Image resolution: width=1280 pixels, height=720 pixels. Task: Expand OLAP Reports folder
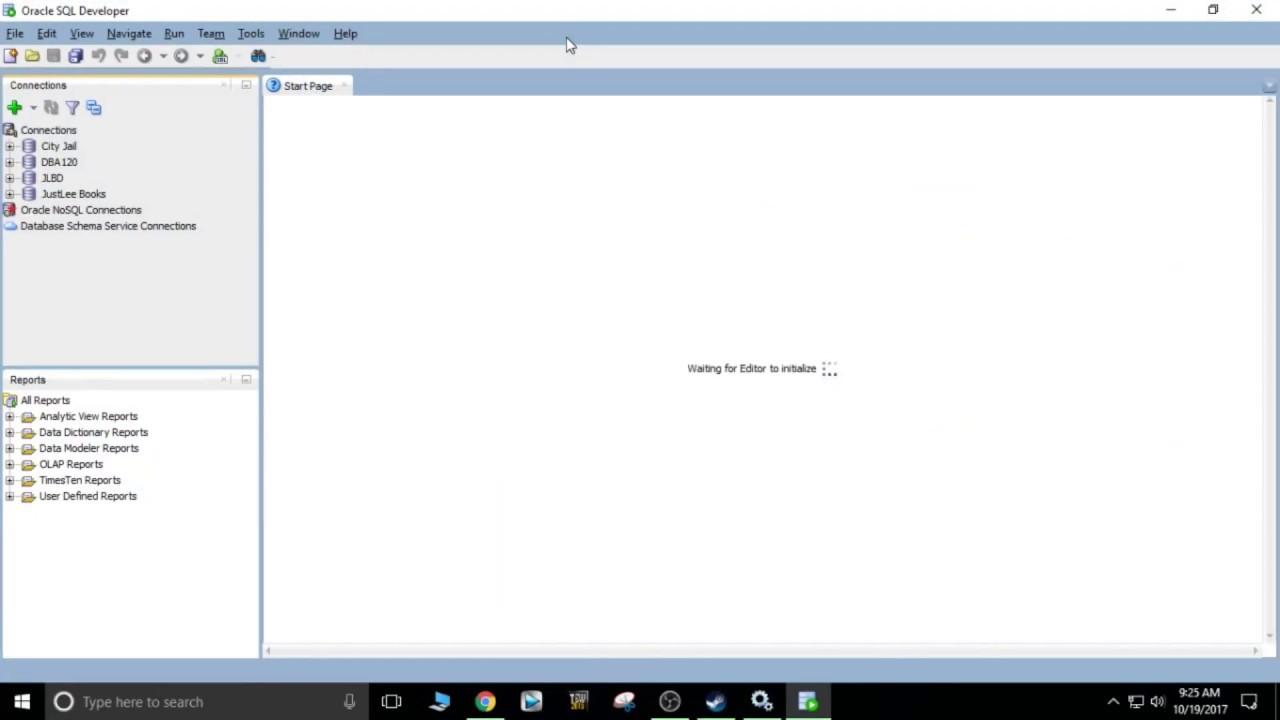click(x=10, y=464)
